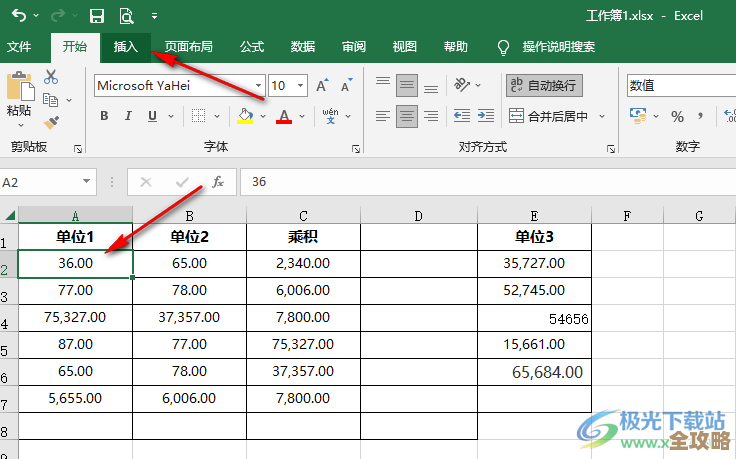Open the 帮助 ribbon tab

coord(455,46)
